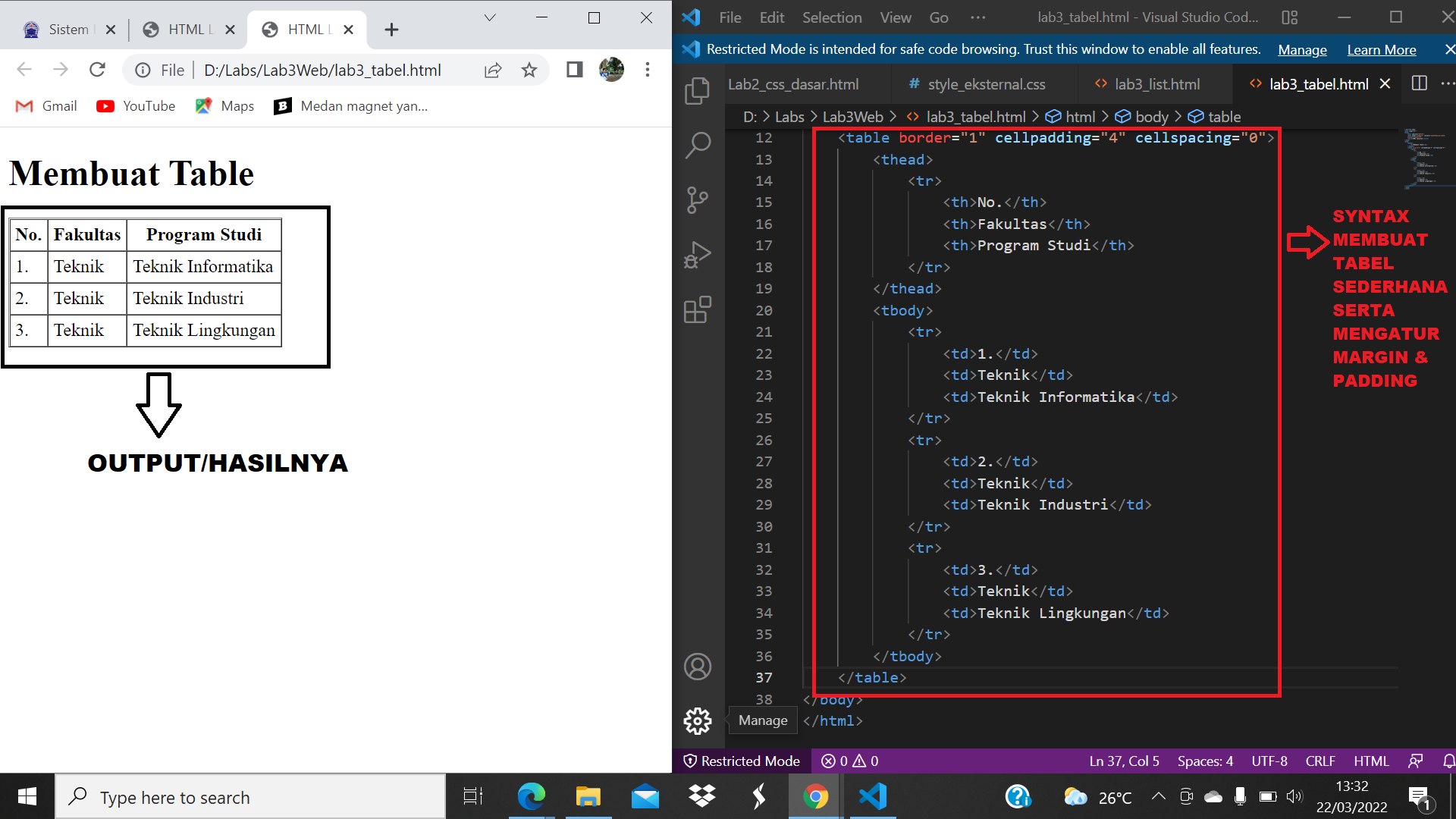The height and width of the screenshot is (819, 1456).
Task: Open Chrome's tab search dropdown arrow
Action: click(x=490, y=17)
